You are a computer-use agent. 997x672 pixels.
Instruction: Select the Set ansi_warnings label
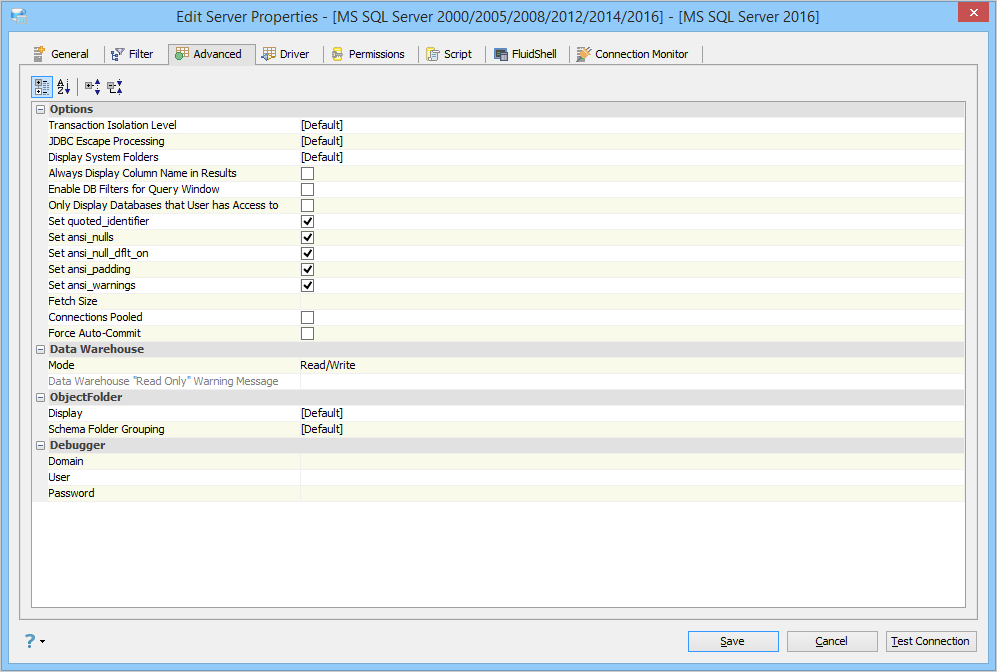tap(92, 285)
